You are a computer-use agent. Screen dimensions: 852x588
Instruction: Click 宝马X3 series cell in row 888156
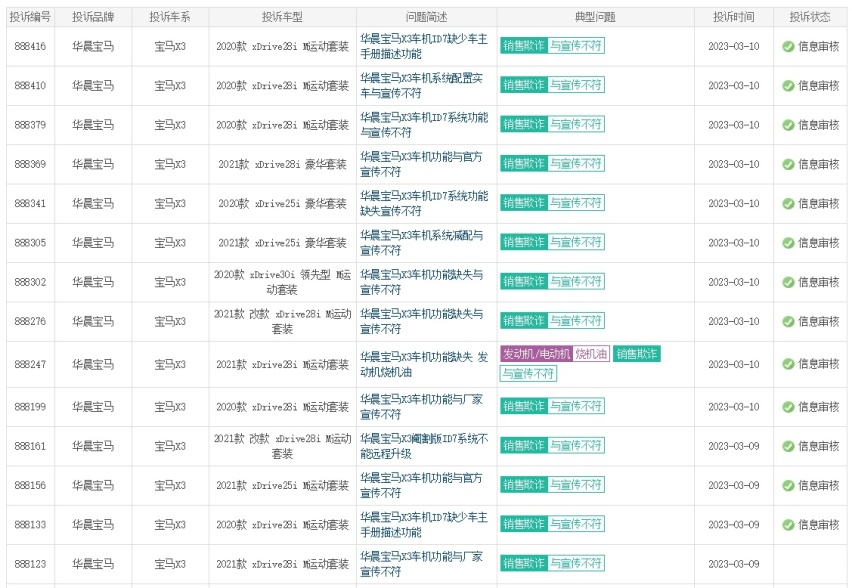(170, 485)
